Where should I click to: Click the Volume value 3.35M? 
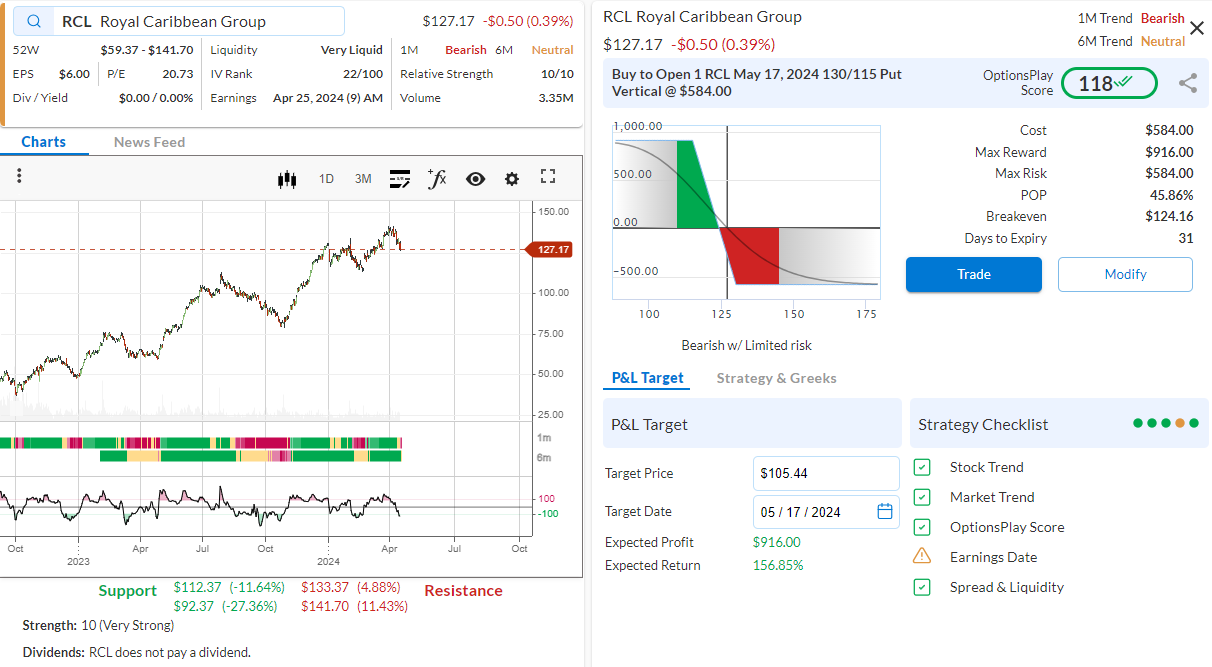tap(556, 98)
